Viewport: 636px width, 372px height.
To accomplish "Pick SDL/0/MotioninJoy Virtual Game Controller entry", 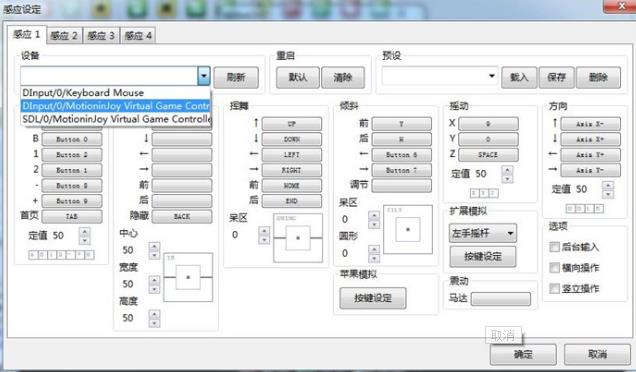I will (x=116, y=119).
